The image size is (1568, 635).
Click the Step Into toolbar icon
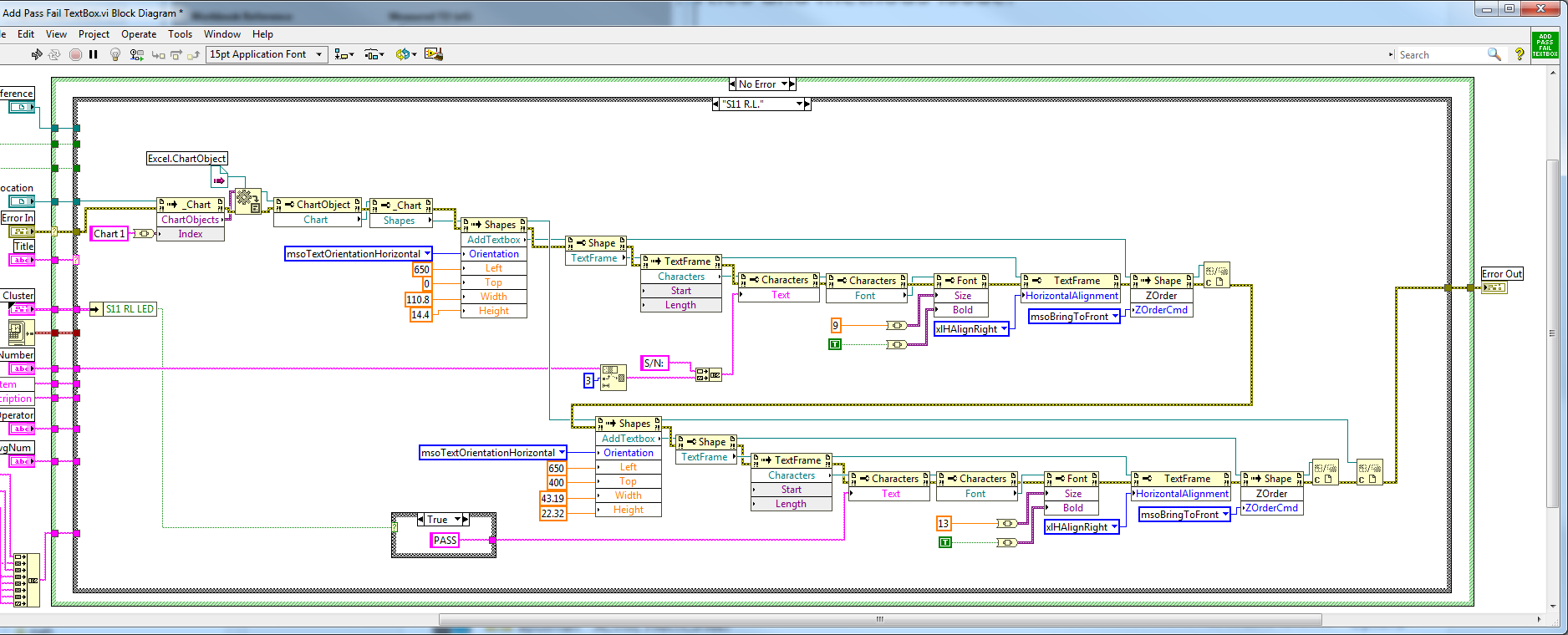[x=158, y=54]
